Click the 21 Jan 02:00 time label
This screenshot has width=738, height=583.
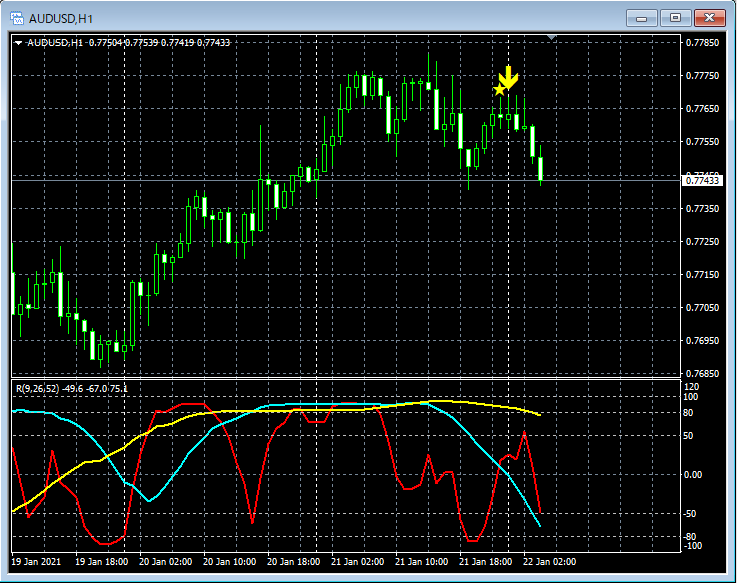358,562
